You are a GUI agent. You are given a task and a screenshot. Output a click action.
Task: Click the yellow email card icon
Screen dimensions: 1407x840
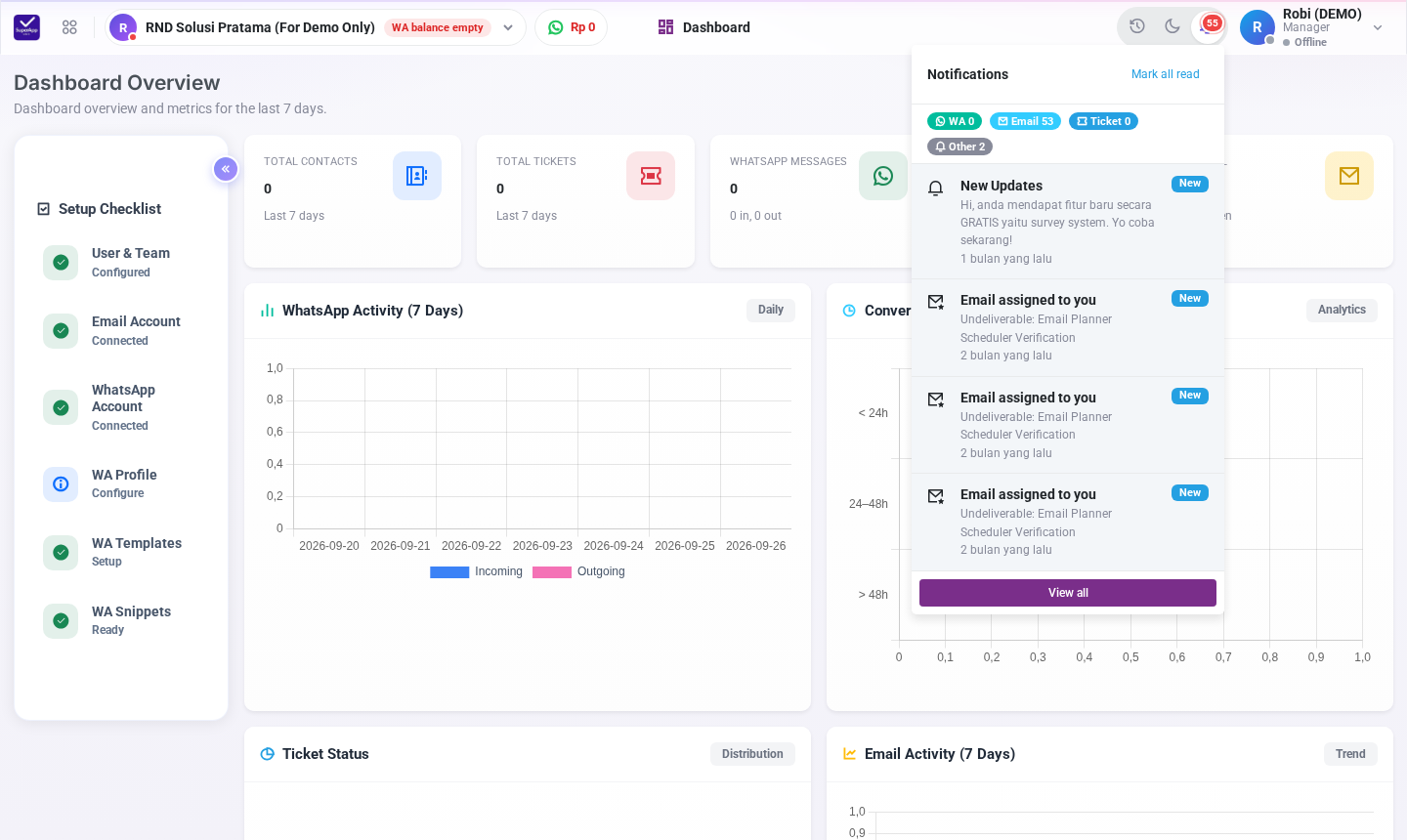point(1349,176)
